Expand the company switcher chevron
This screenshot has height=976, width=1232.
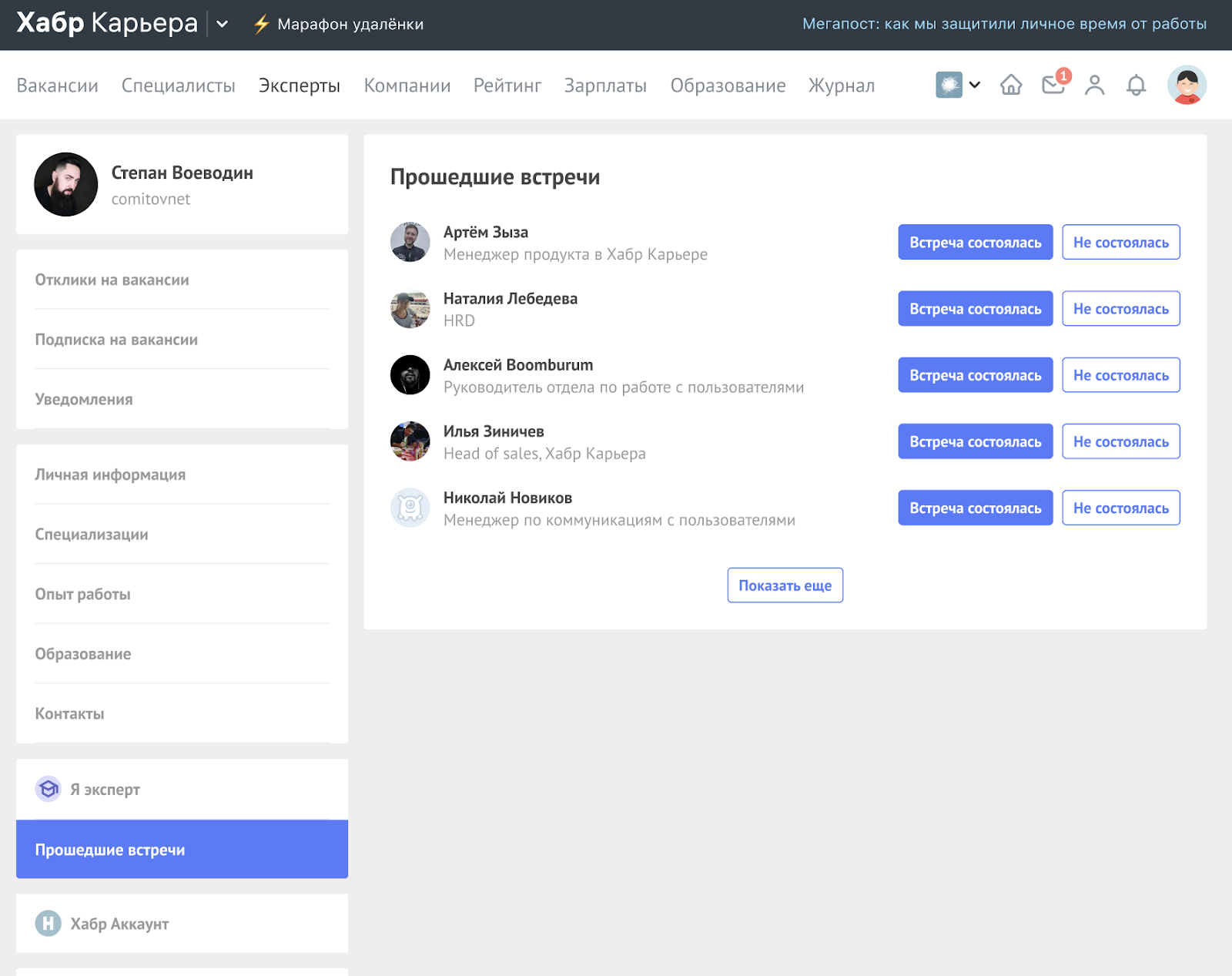(975, 85)
